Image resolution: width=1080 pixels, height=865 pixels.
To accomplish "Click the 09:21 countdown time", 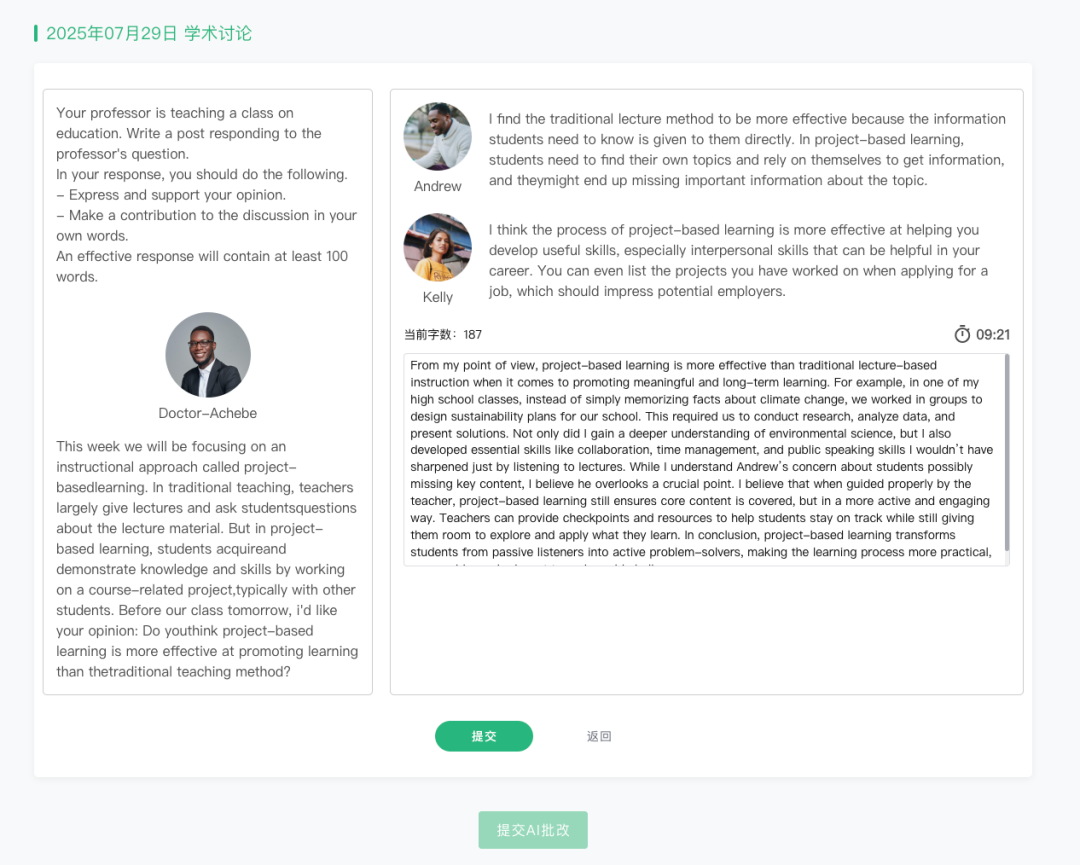I will tap(993, 335).
